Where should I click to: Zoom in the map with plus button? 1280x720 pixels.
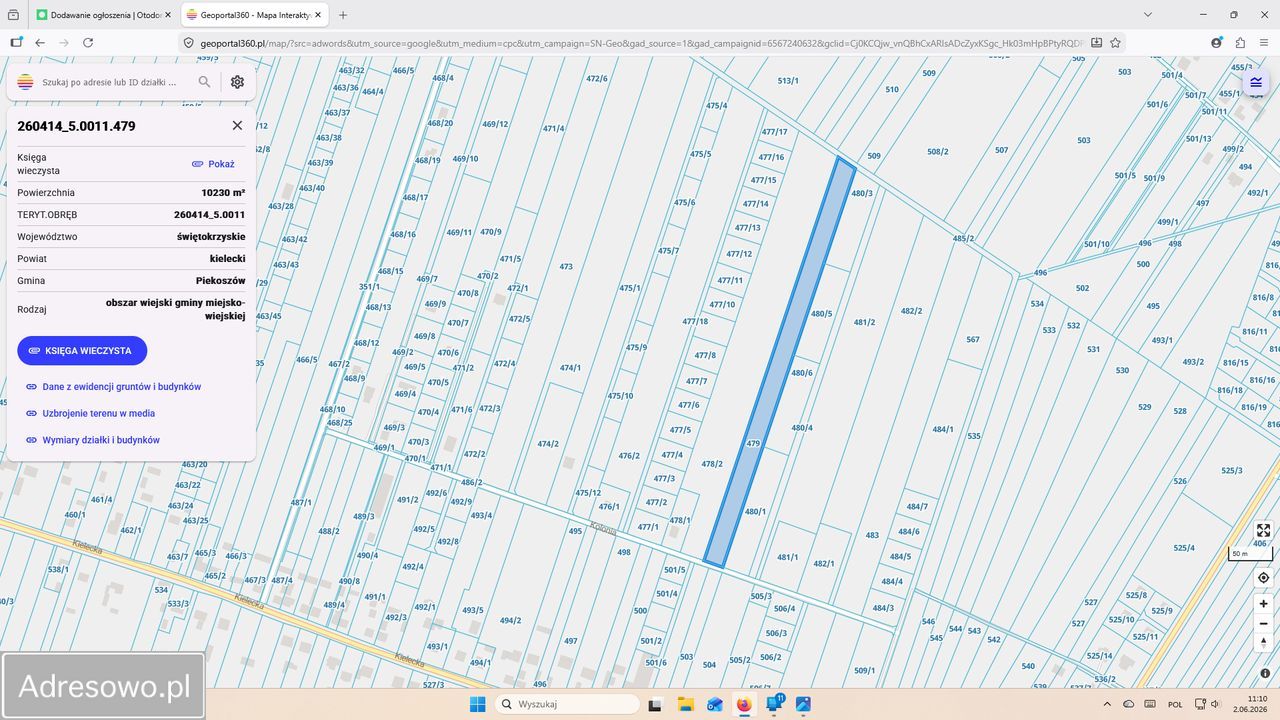pos(1263,604)
